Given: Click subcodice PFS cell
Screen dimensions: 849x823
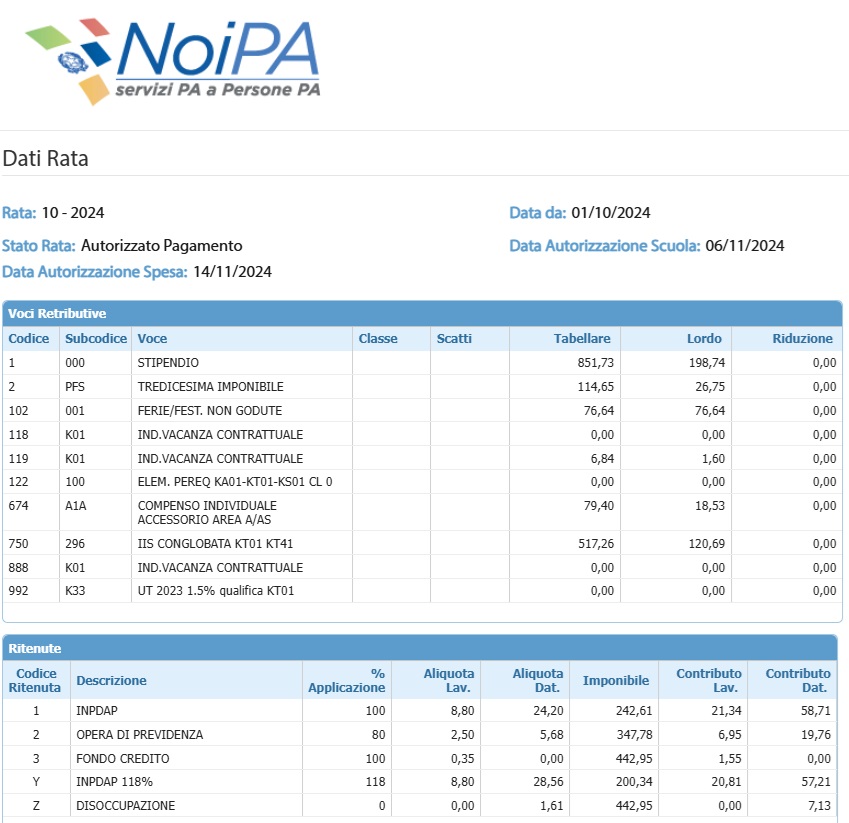Looking at the screenshot, I should [75, 387].
